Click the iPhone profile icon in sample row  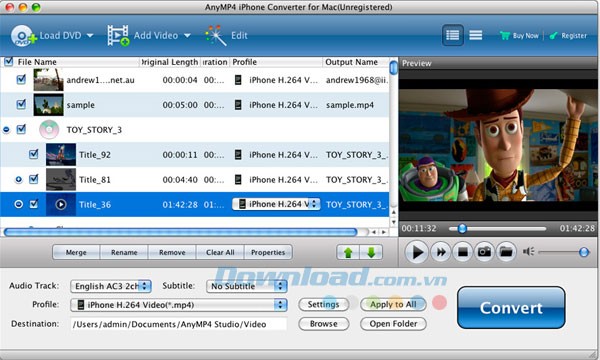238,104
